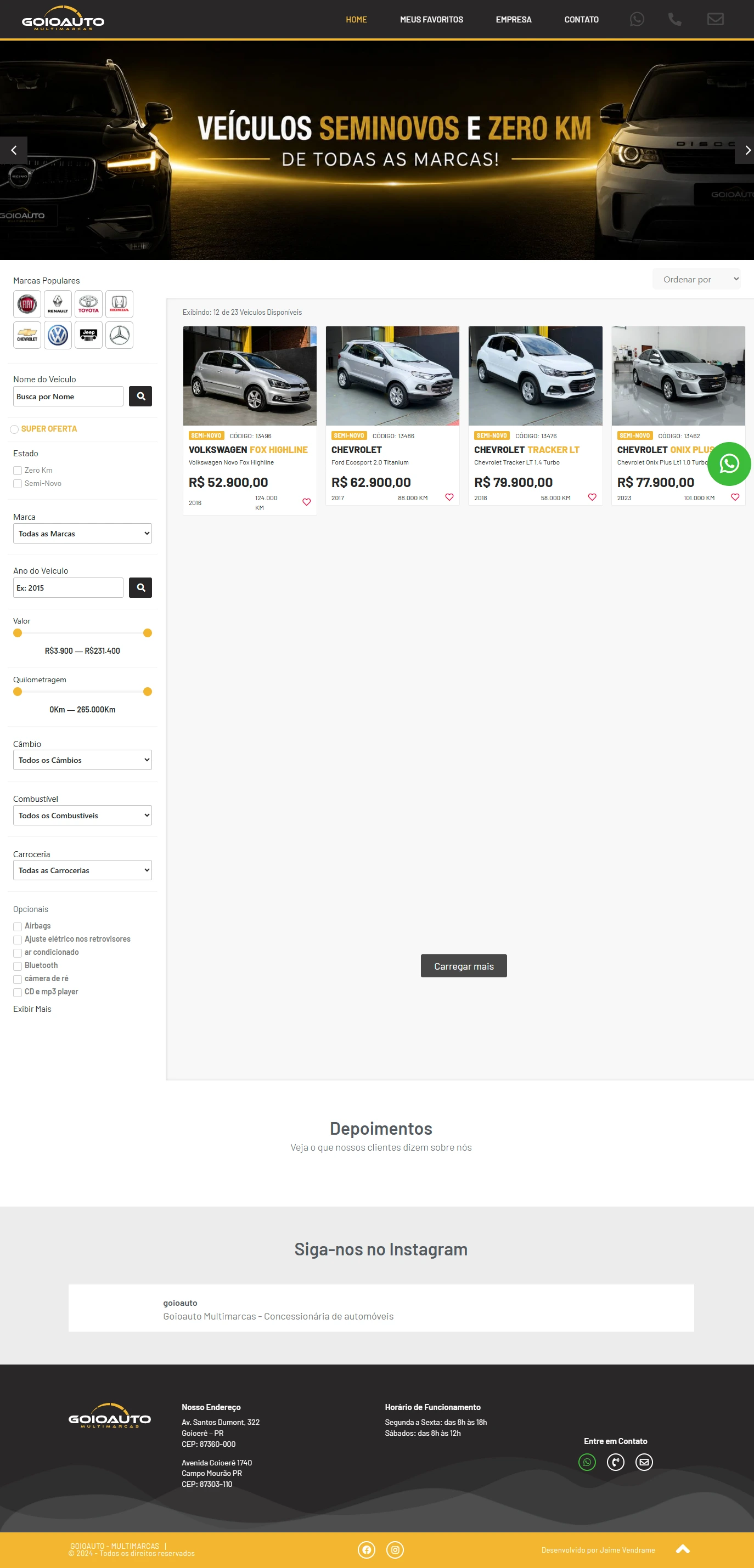This screenshot has width=754, height=1568.
Task: Click footer WhatsApp contact icon
Action: (x=587, y=1462)
